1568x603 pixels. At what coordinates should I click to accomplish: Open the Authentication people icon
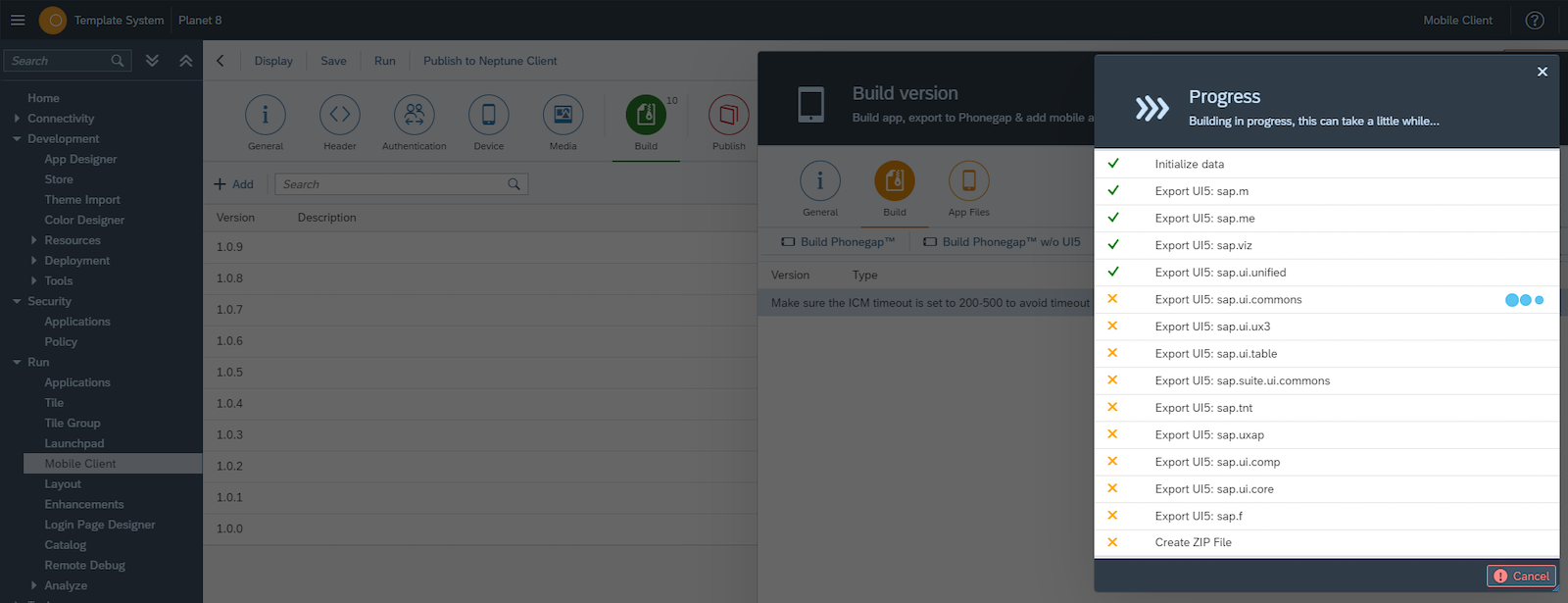pyautogui.click(x=415, y=115)
